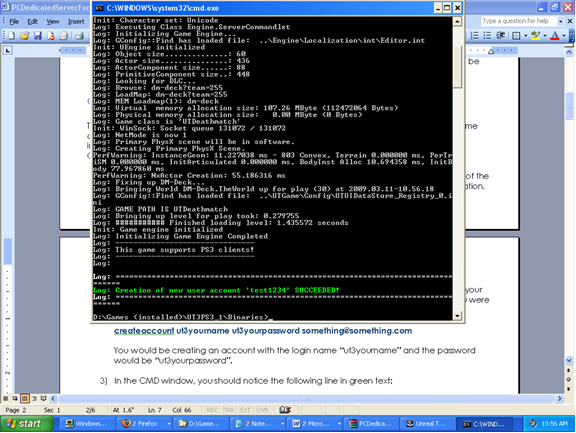Switch to Web Layout view in Word
The width and height of the screenshot is (576, 433).
15,398
